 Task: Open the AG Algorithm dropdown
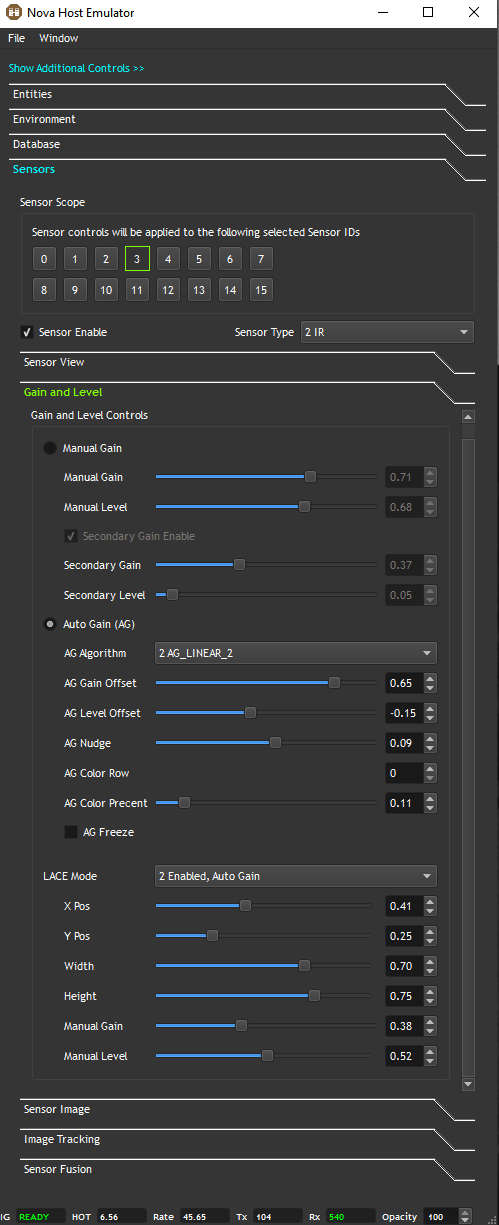(x=295, y=653)
